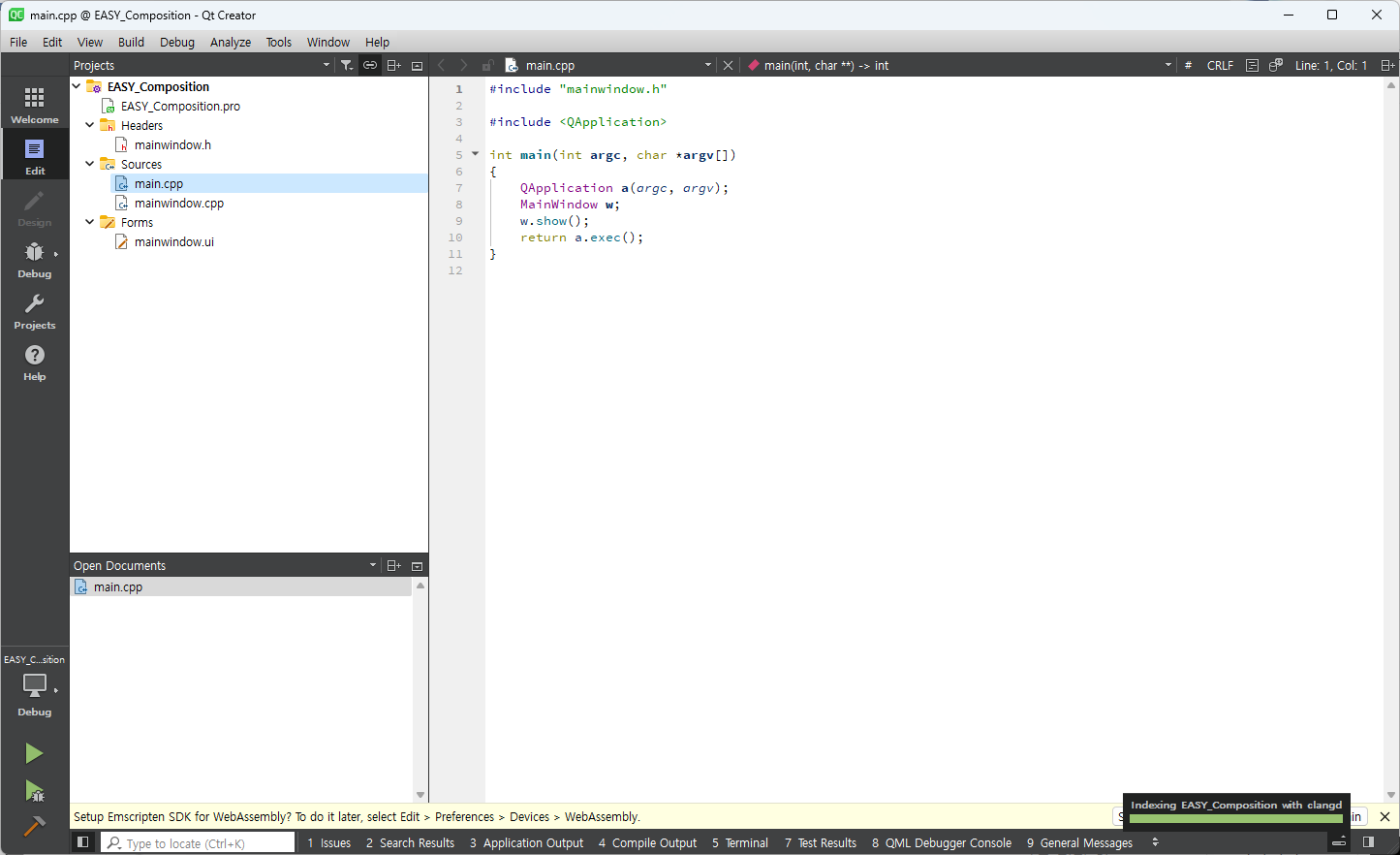Toggle preprocessor directives hash button

(x=1188, y=65)
